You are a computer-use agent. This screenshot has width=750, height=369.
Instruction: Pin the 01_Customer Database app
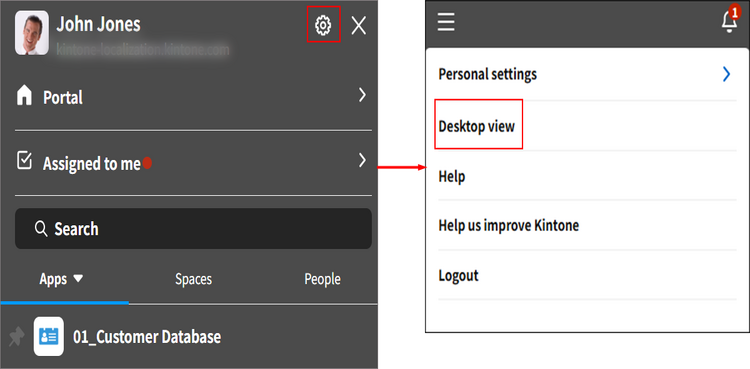tap(17, 337)
